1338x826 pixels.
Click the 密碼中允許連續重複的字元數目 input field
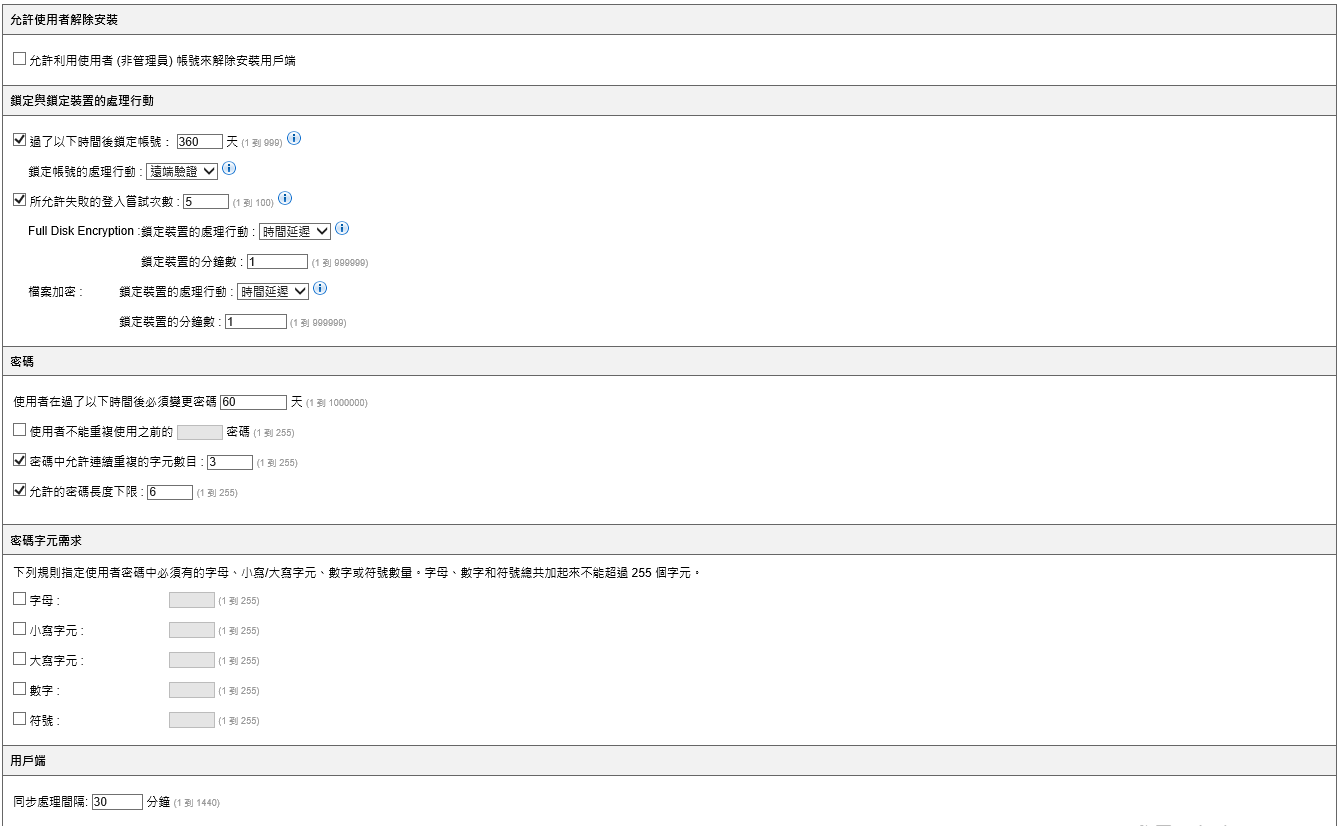tap(230, 462)
